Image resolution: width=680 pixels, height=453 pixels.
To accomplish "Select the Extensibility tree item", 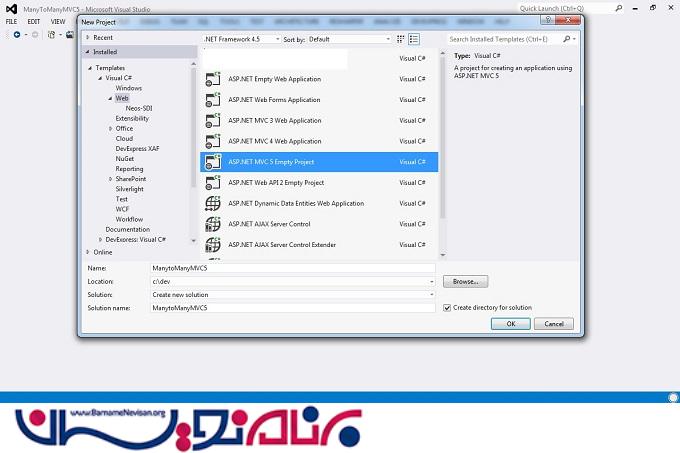I will [x=132, y=118].
